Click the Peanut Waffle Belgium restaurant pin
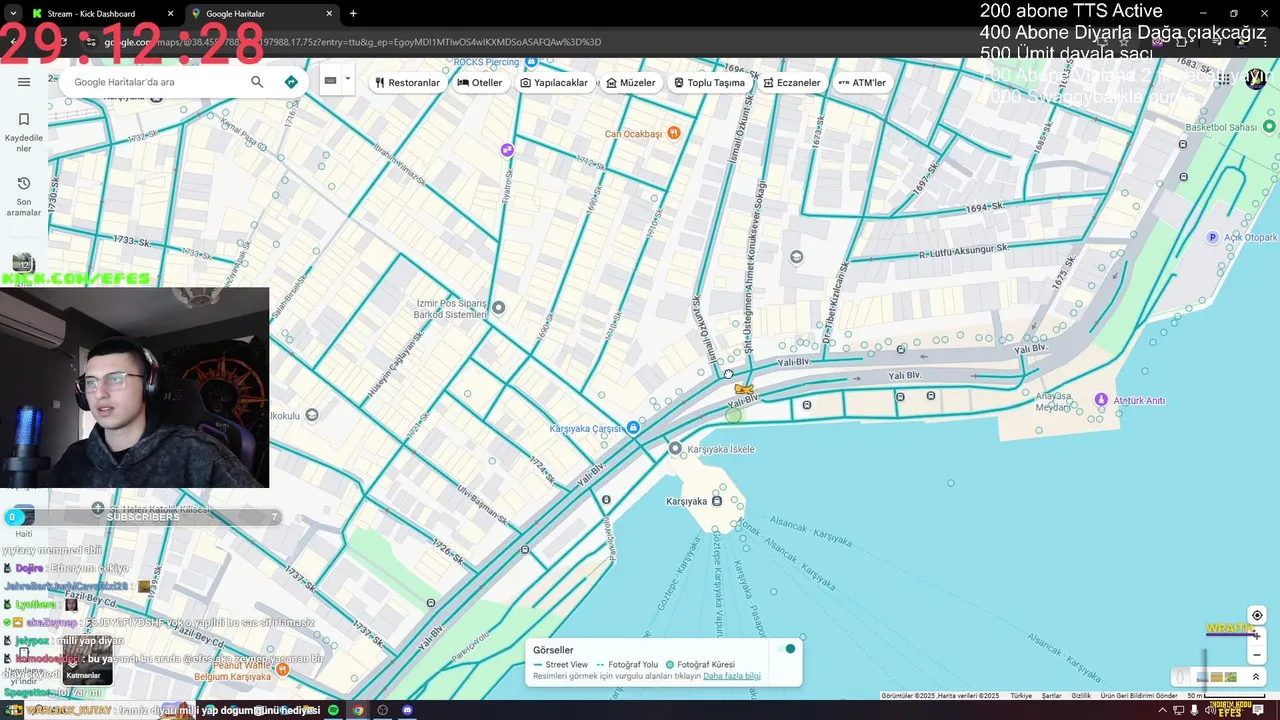 tap(283, 669)
